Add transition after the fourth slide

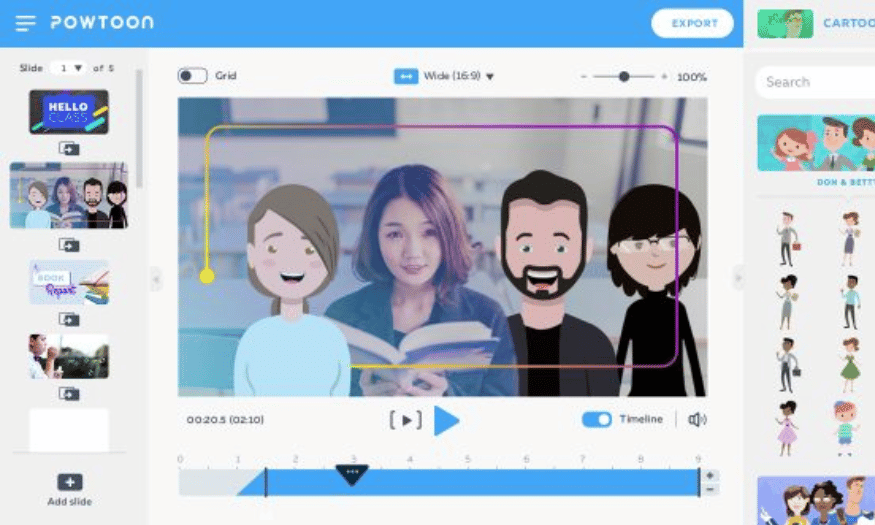point(69,394)
